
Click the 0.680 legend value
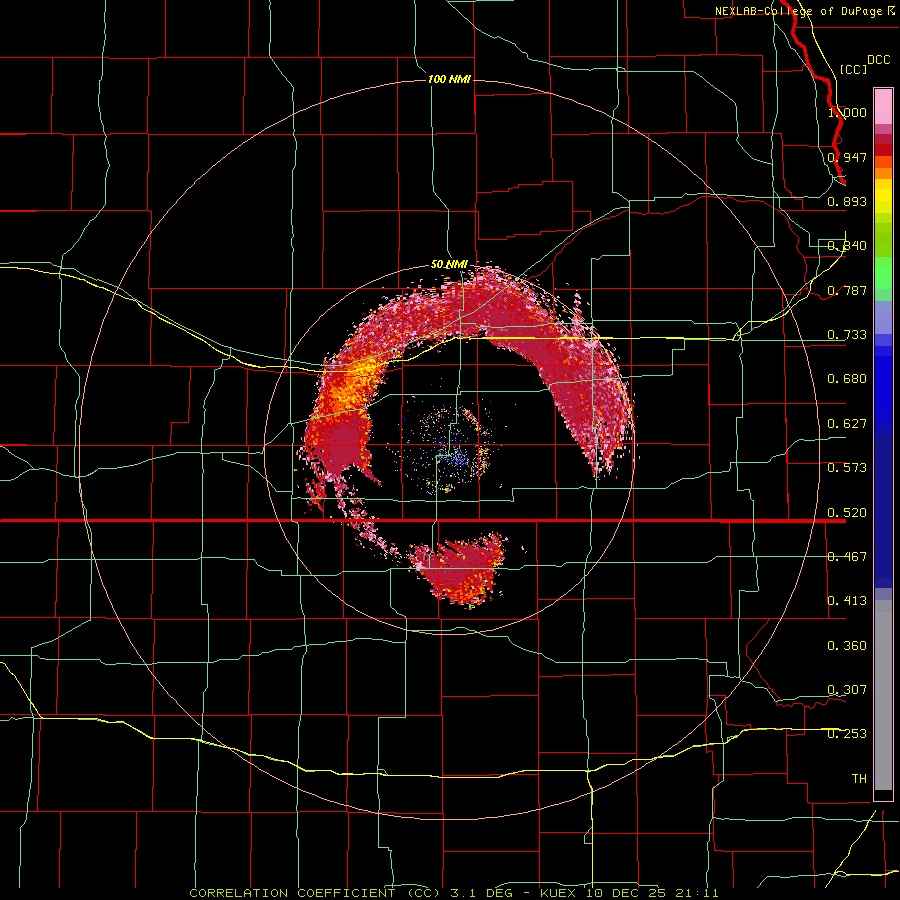[x=847, y=379]
